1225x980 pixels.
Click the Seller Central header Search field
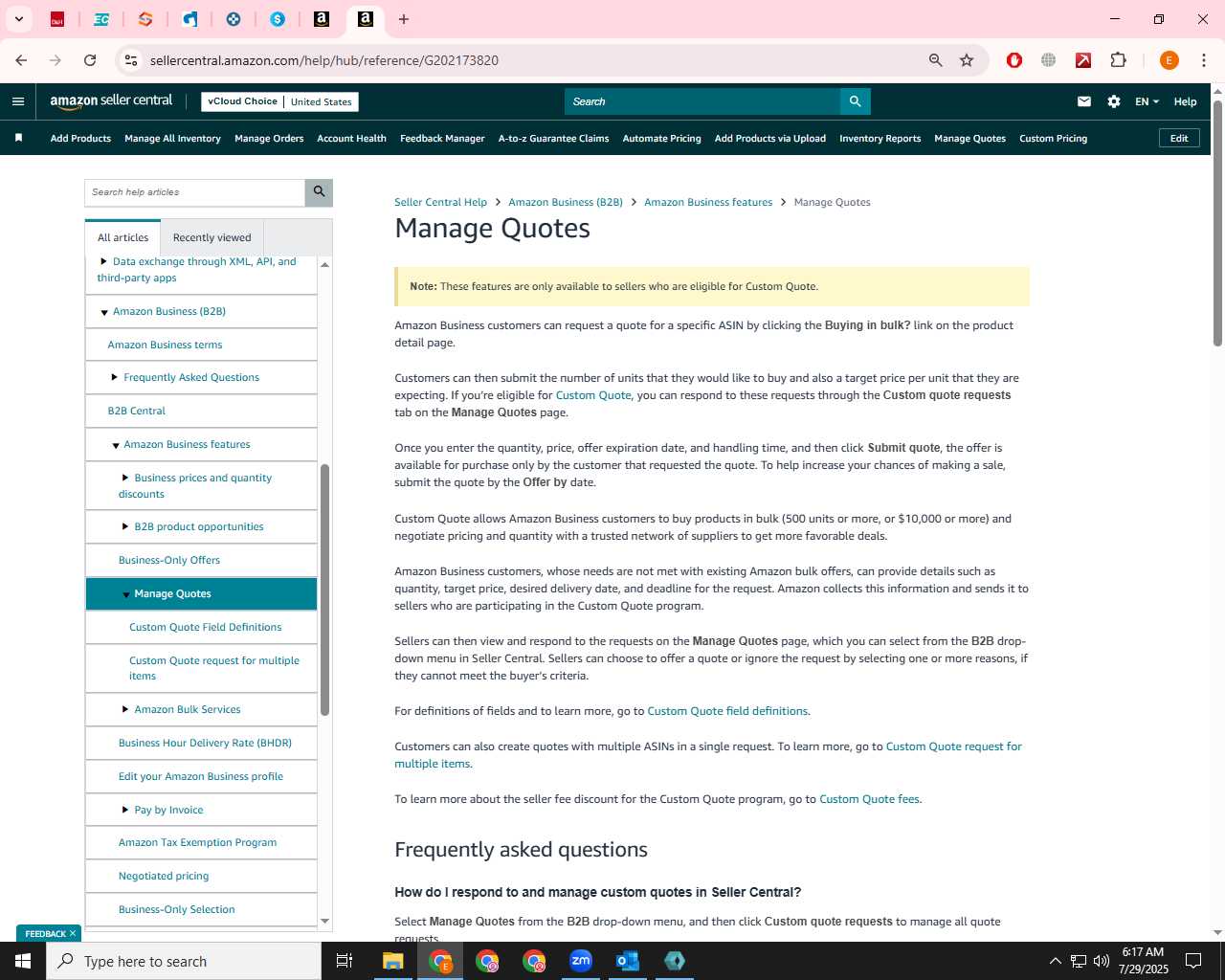tap(702, 101)
